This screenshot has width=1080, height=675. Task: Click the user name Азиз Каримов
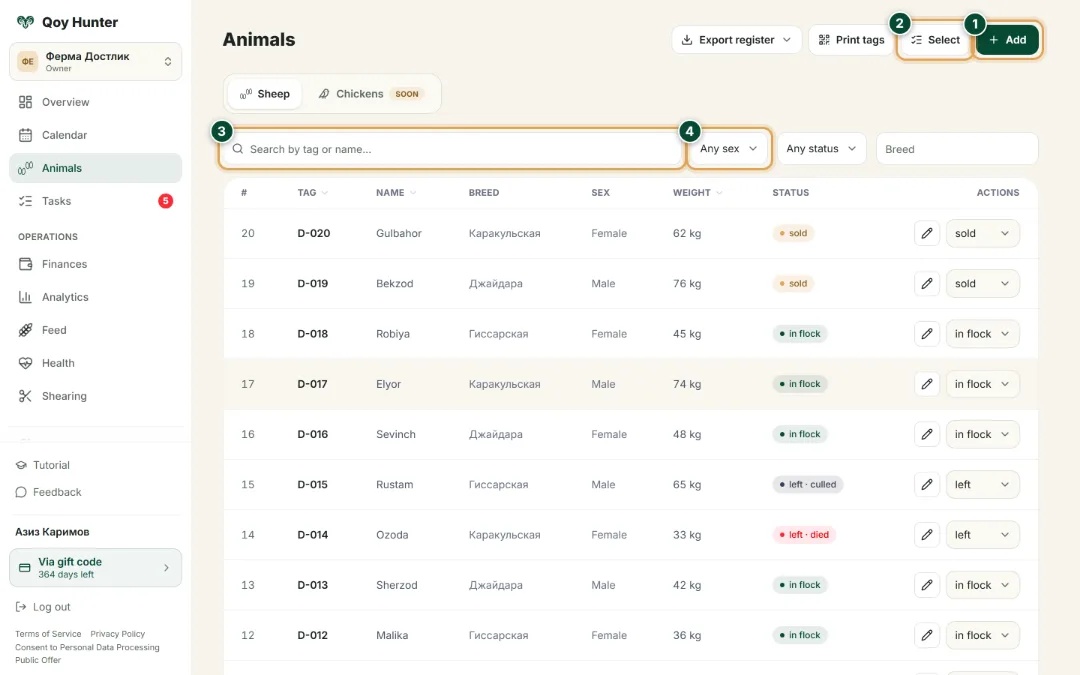pyautogui.click(x=52, y=532)
